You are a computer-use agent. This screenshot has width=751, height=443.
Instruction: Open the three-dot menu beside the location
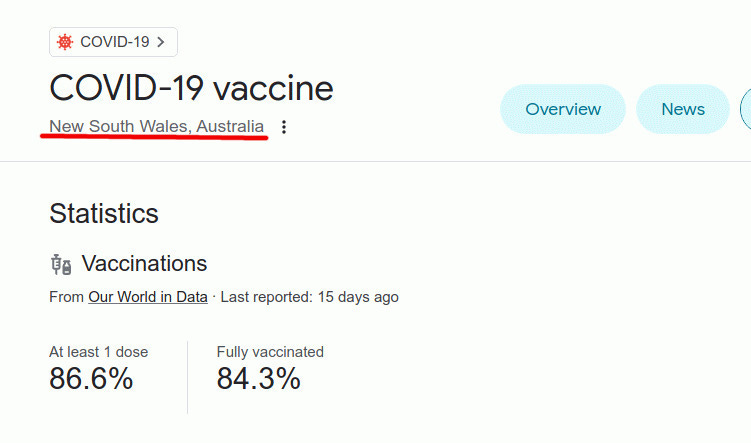pos(284,127)
